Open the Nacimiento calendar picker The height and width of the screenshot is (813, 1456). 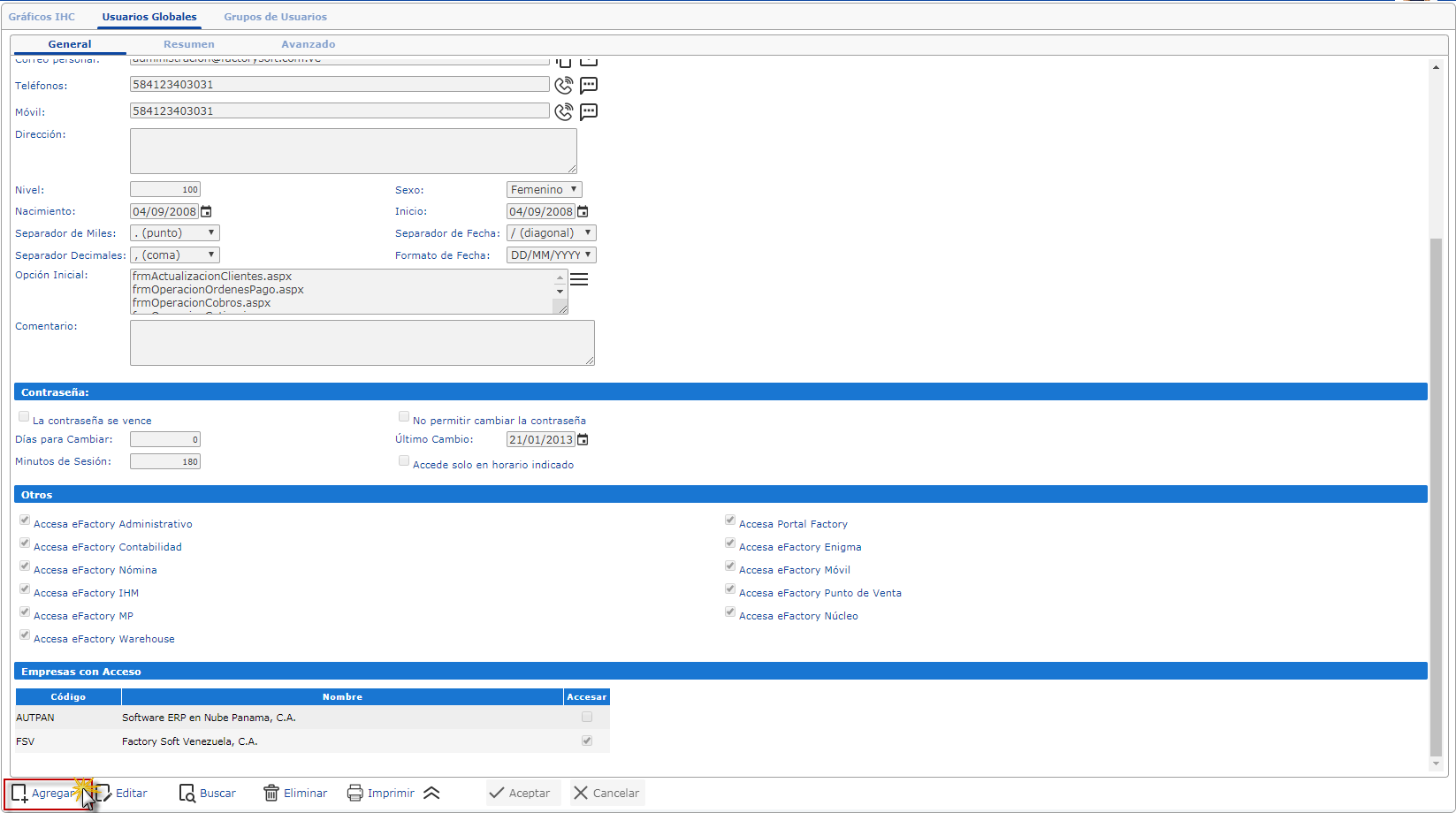[x=206, y=212]
